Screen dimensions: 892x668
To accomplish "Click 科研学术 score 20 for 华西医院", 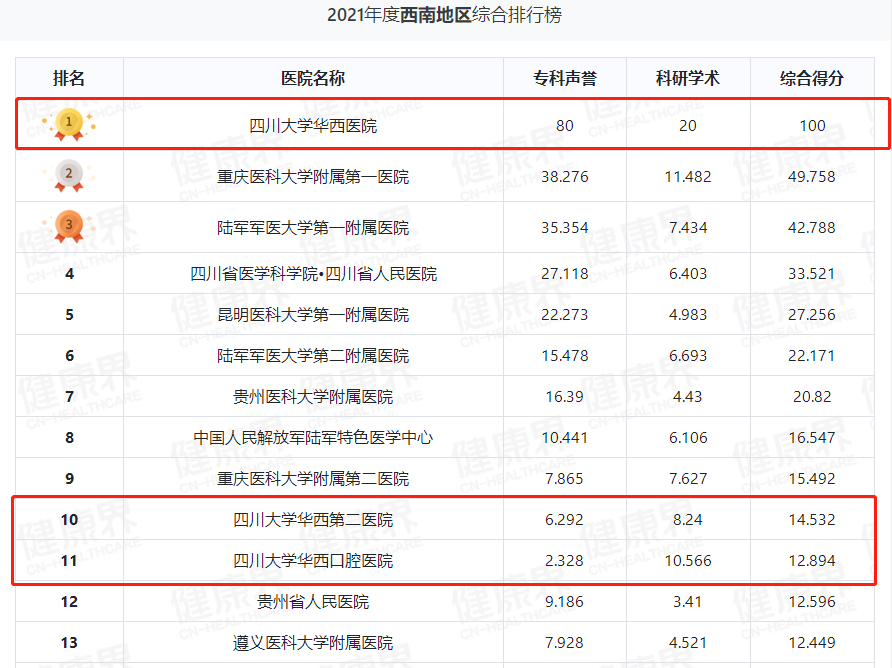I will click(x=688, y=126).
